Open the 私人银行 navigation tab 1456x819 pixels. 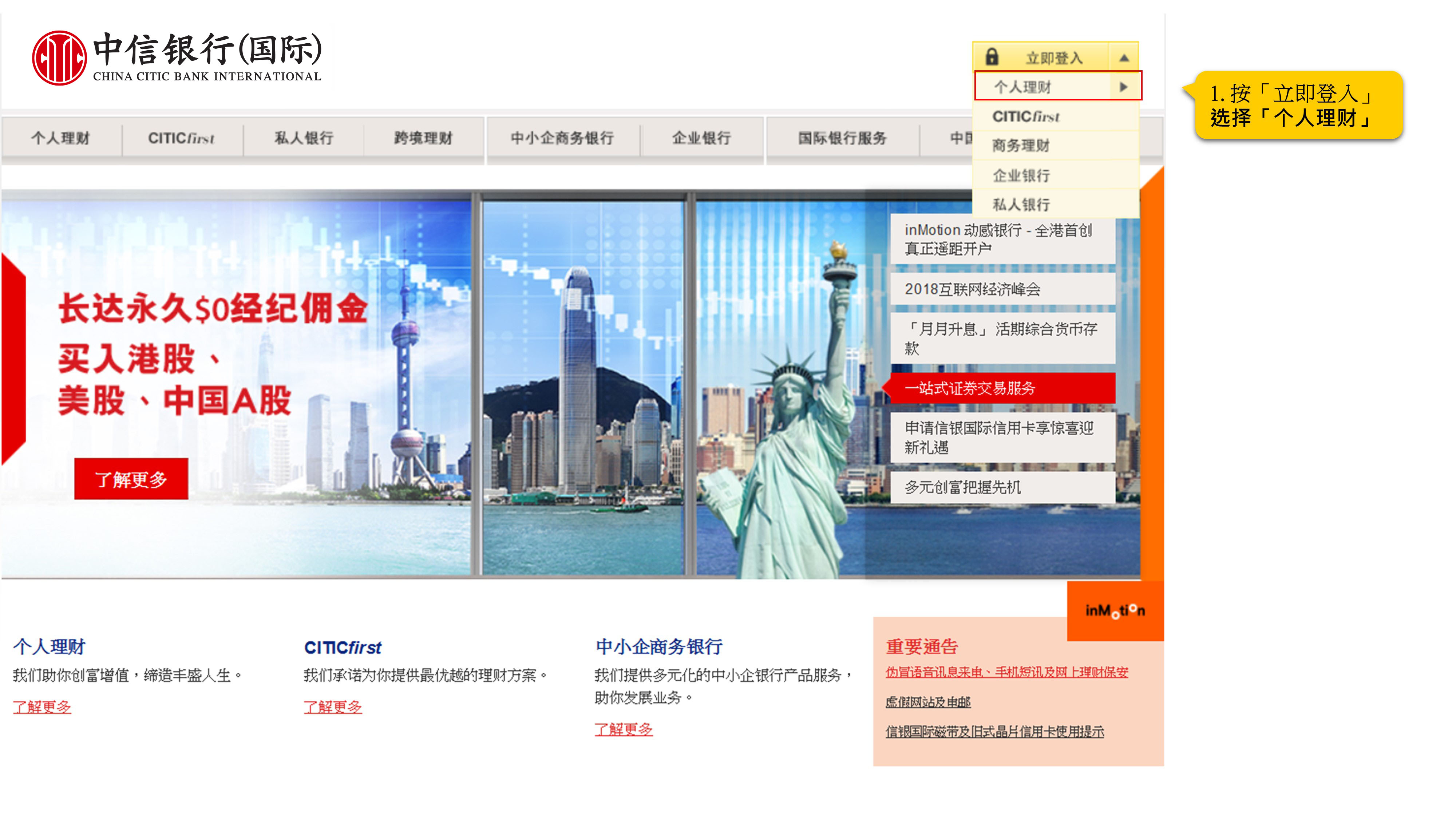coord(304,138)
